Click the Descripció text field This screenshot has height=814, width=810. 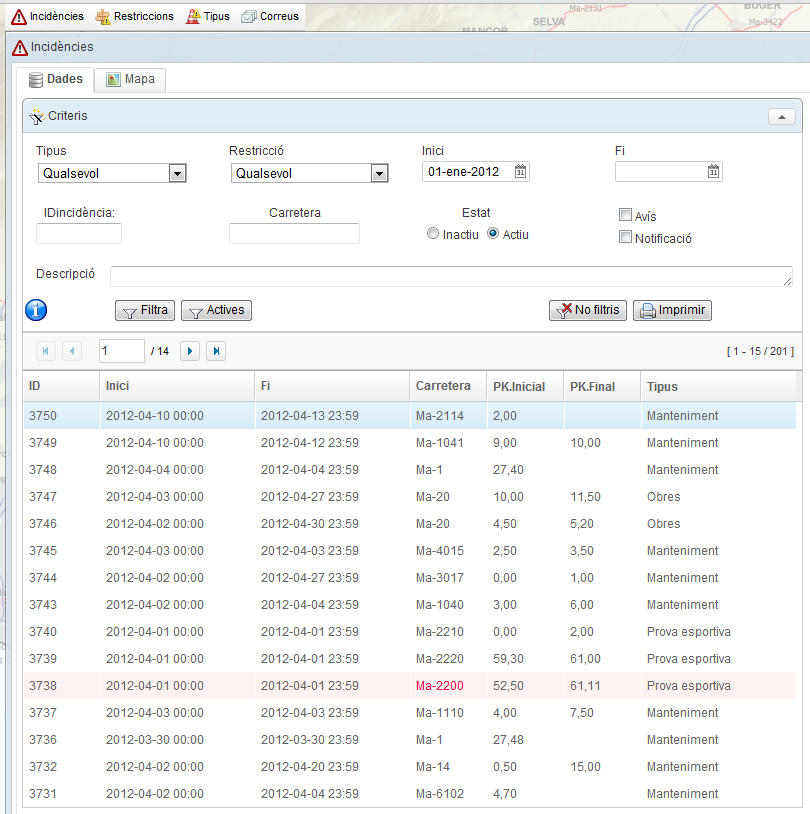point(450,276)
